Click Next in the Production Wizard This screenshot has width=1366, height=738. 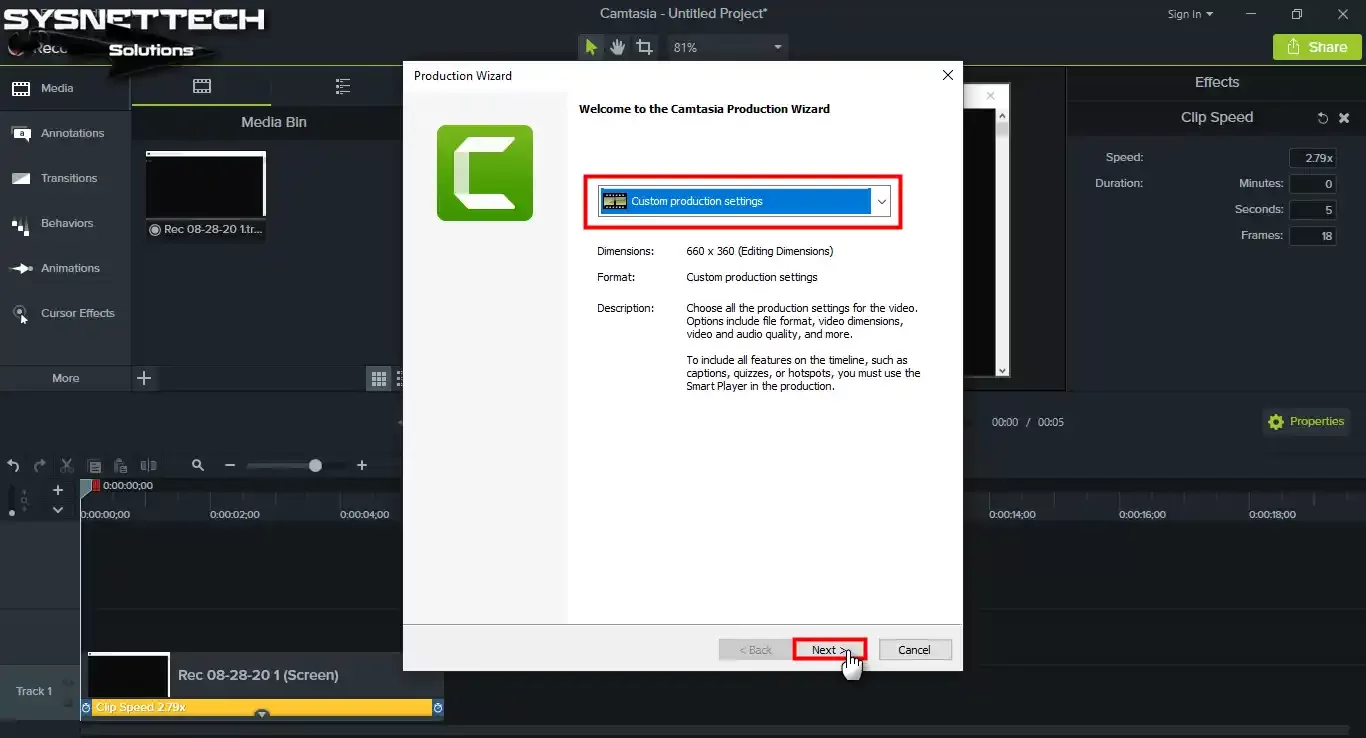(x=829, y=650)
